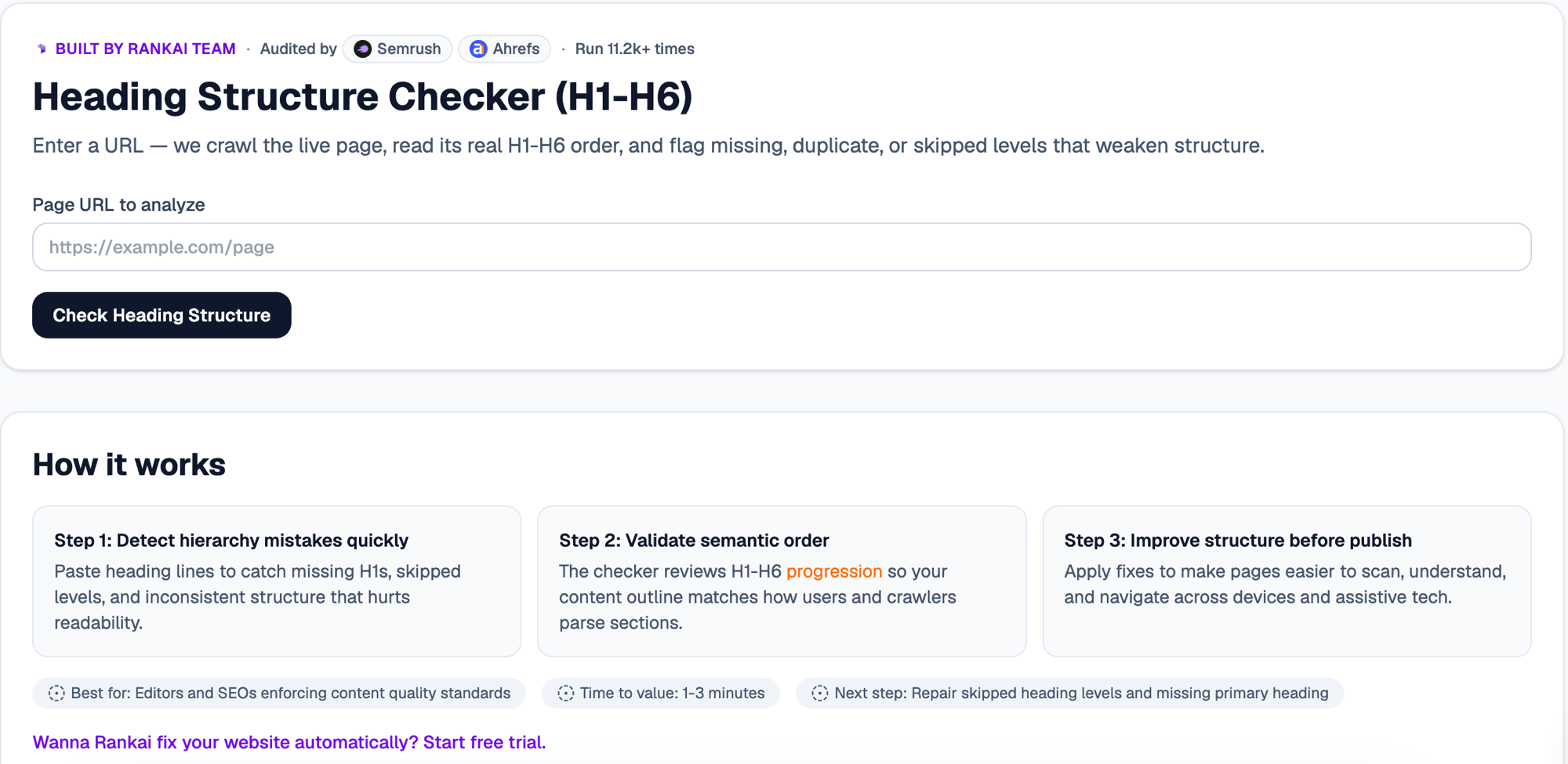Click the Audited by label

[x=298, y=49]
